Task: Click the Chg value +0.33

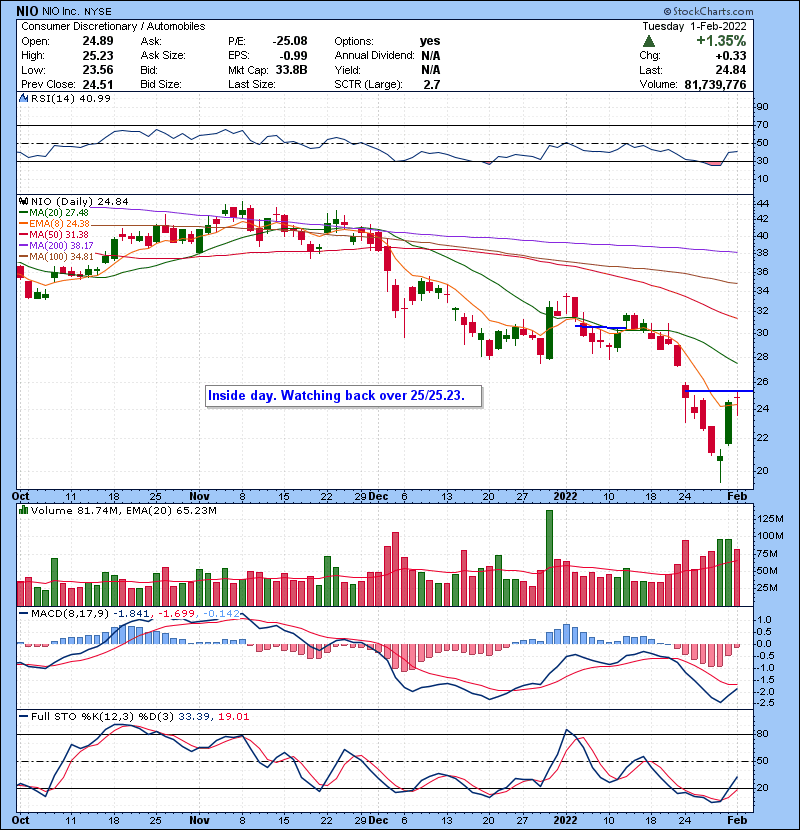Action: point(731,55)
